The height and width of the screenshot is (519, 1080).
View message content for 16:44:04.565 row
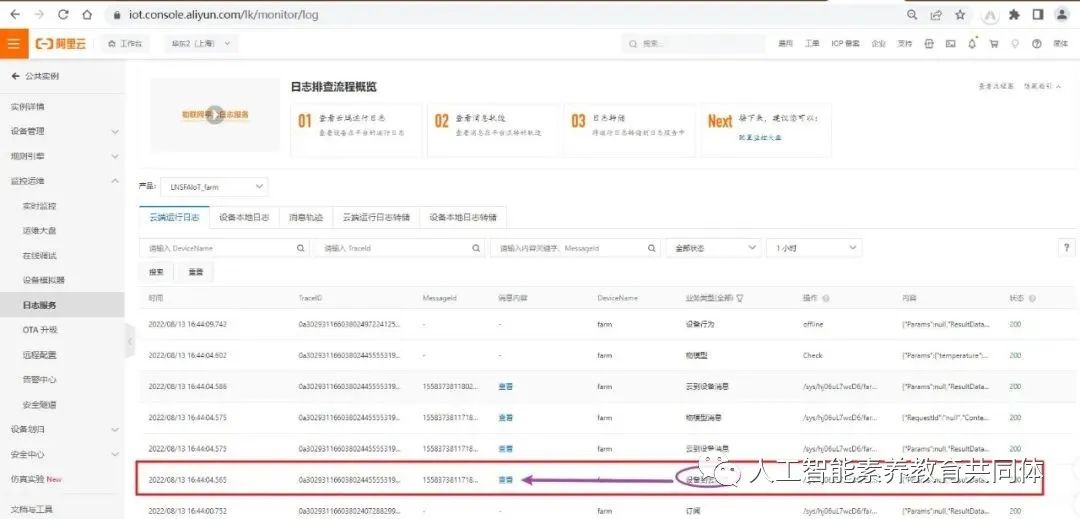(x=506, y=480)
